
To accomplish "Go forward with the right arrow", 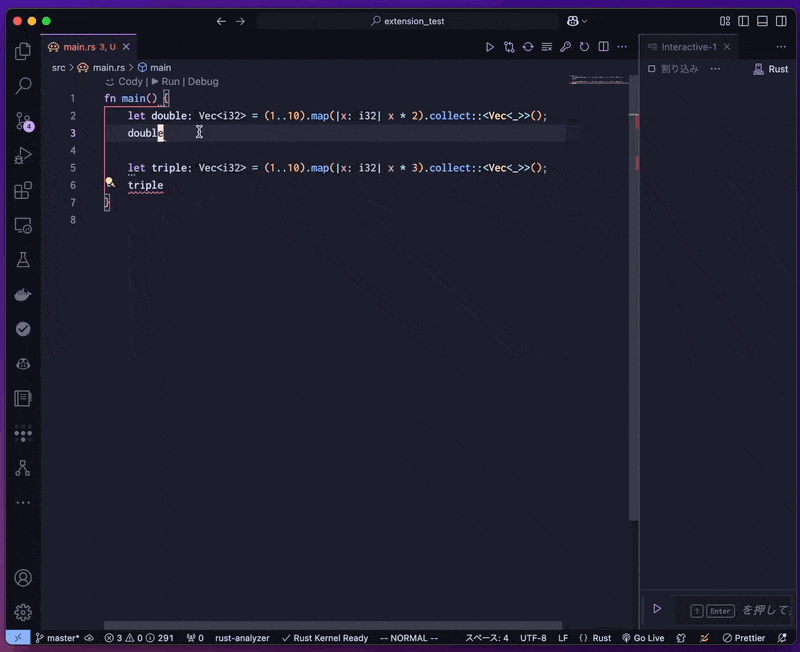I will pos(240,21).
